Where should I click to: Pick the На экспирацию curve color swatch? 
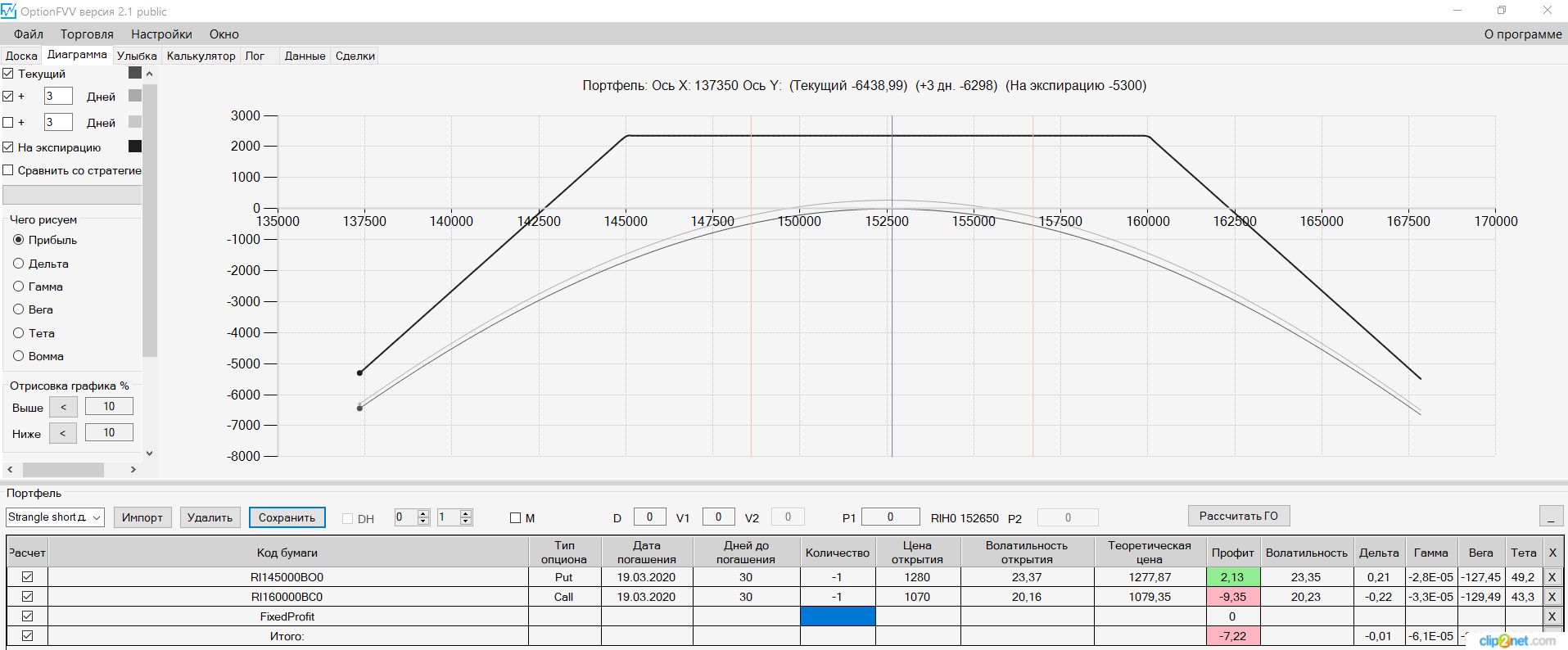coord(135,147)
